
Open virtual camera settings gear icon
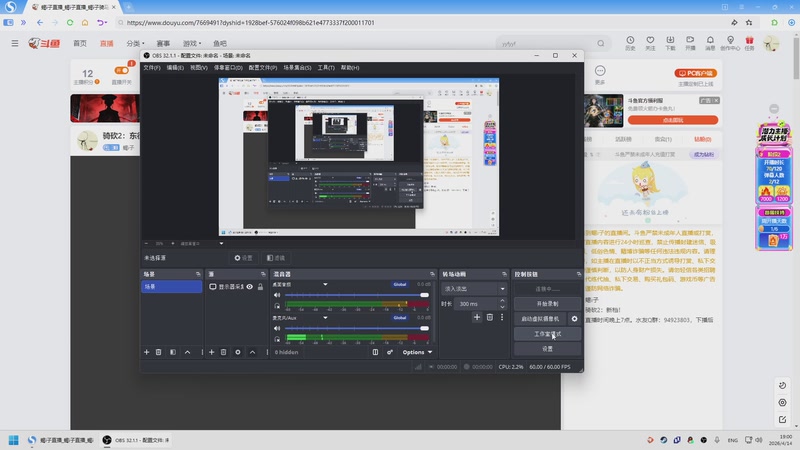click(x=574, y=319)
